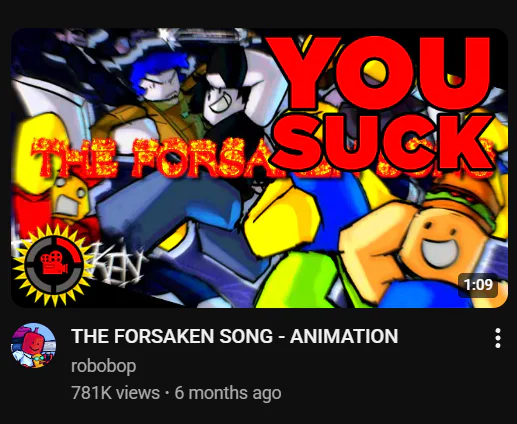Click the blue-haired character in thumbnail
The image size is (517, 424).
[159, 79]
